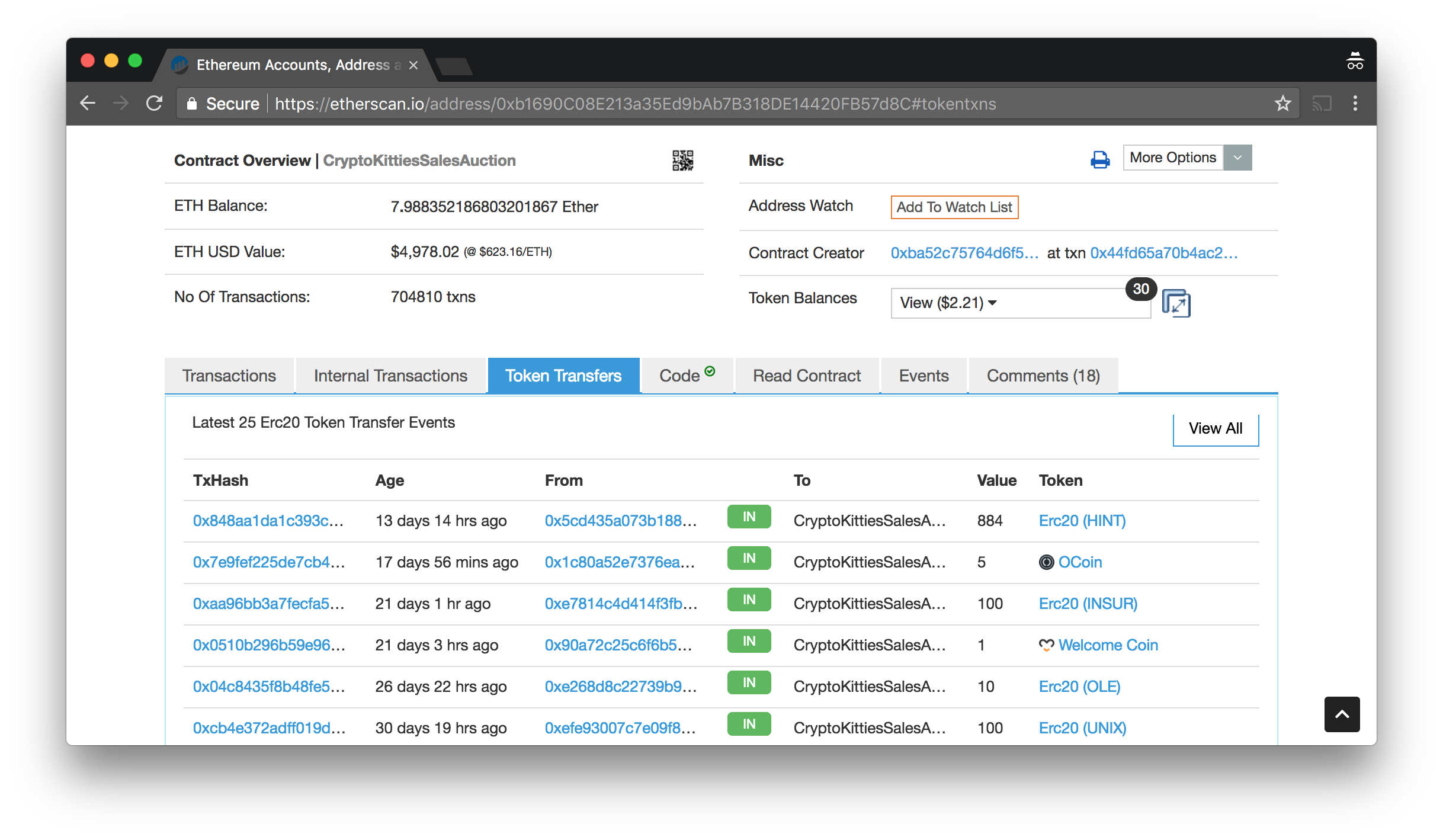Screen dimensions: 1443x840
Task: Click the QR code icon for contract
Action: pyautogui.click(x=683, y=162)
